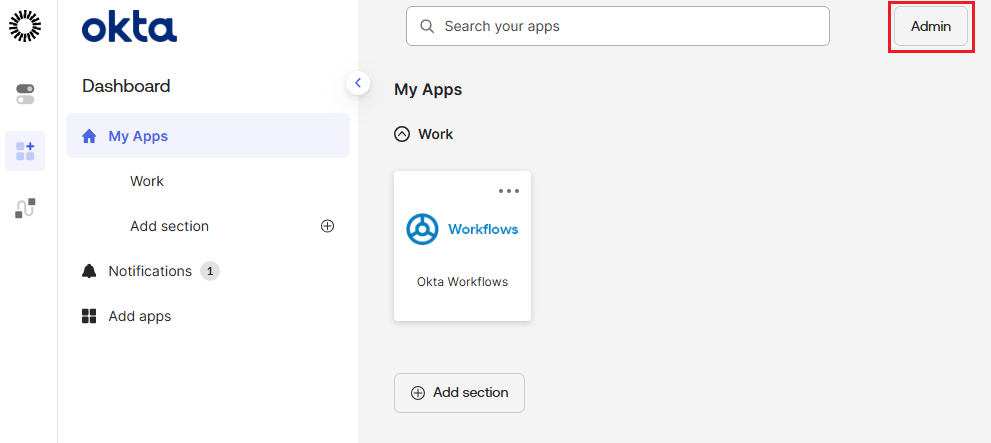Screen dimensions: 991x443
Task: Open the connector flow icon in left rail
Action: click(25, 208)
